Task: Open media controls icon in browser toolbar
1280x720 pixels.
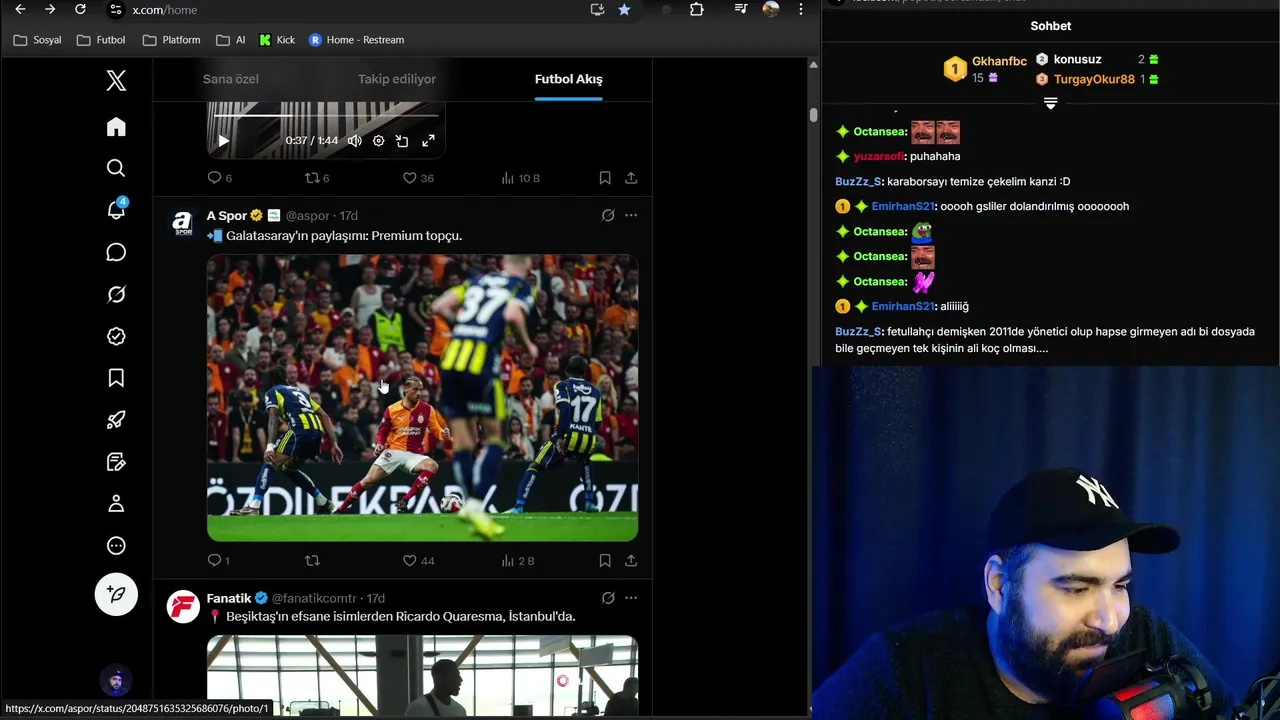Action: 741,9
